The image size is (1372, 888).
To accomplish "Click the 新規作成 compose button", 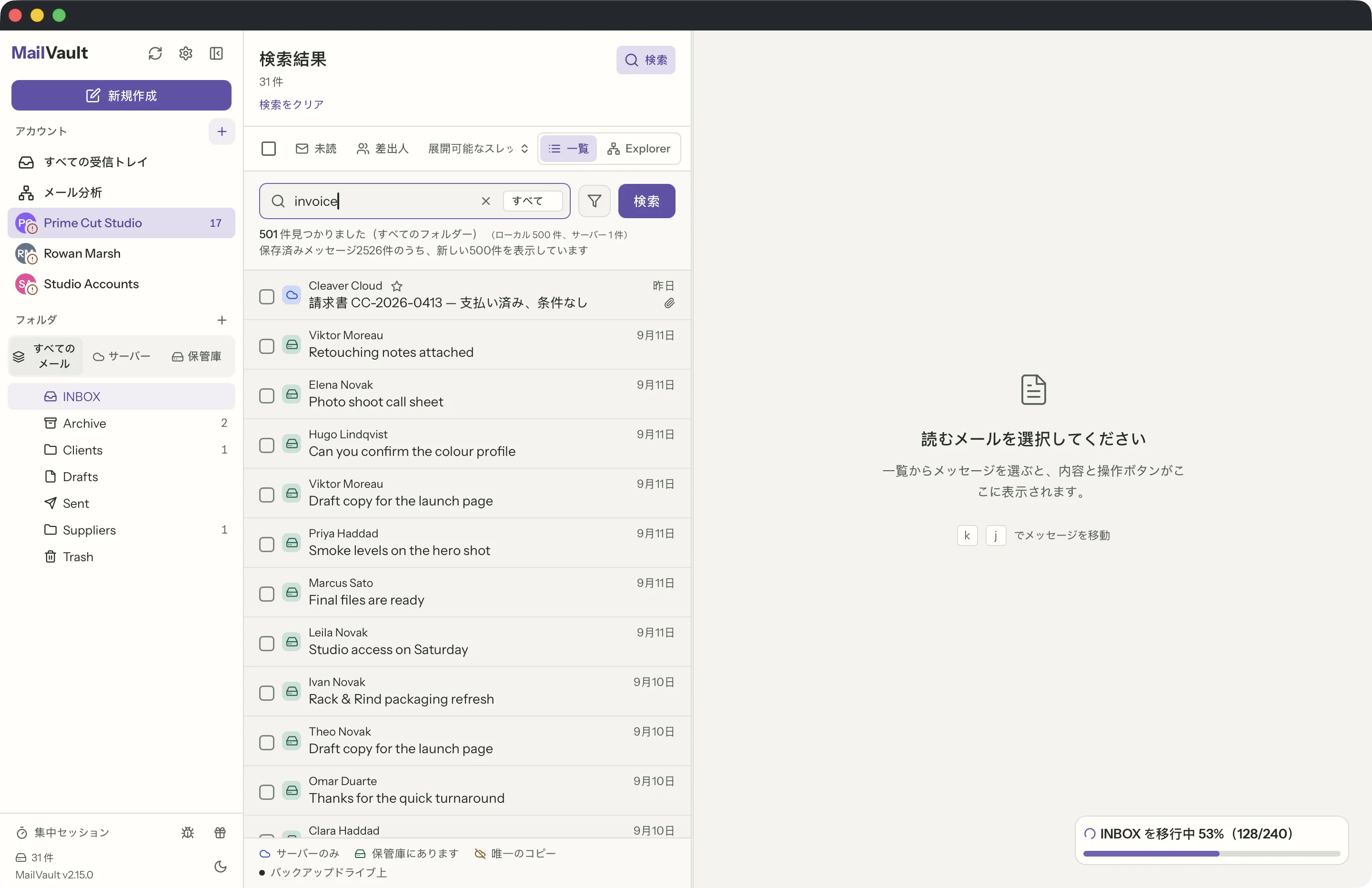I will (x=121, y=95).
